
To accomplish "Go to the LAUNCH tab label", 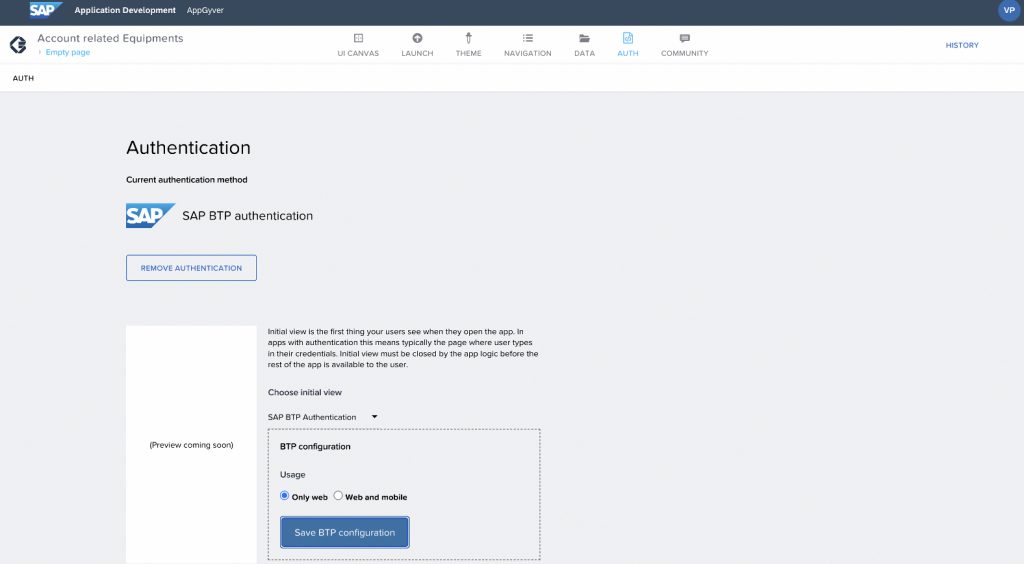I will [x=417, y=54].
